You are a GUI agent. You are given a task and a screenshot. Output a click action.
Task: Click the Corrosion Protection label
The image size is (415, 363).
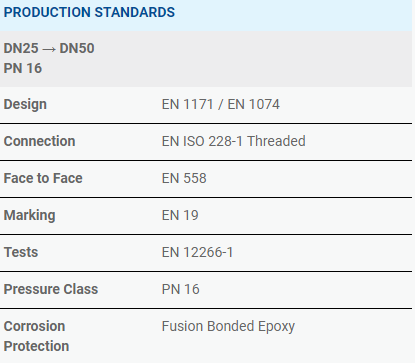(x=36, y=336)
